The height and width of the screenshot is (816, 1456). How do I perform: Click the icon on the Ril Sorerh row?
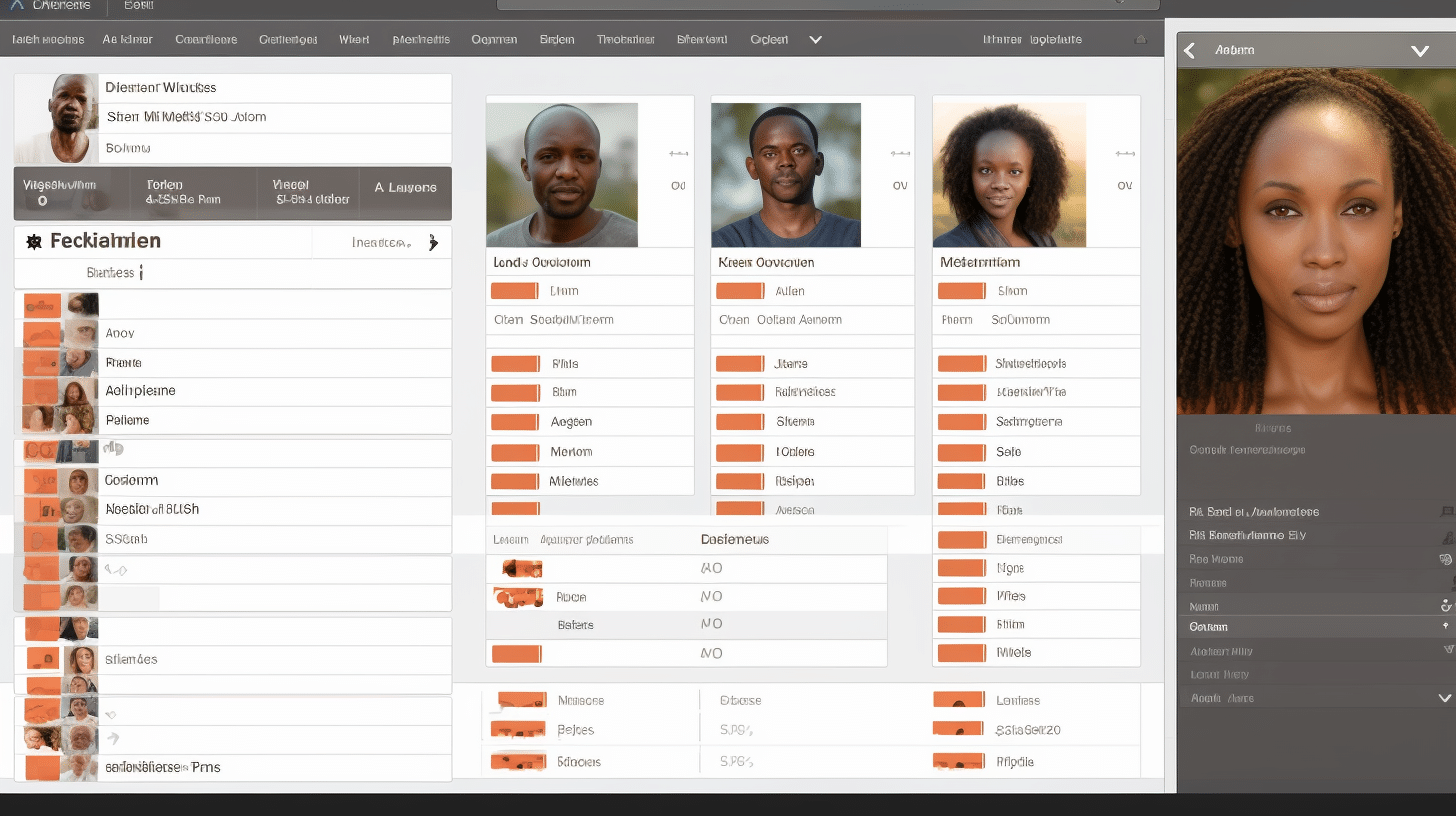pyautogui.click(x=1446, y=536)
